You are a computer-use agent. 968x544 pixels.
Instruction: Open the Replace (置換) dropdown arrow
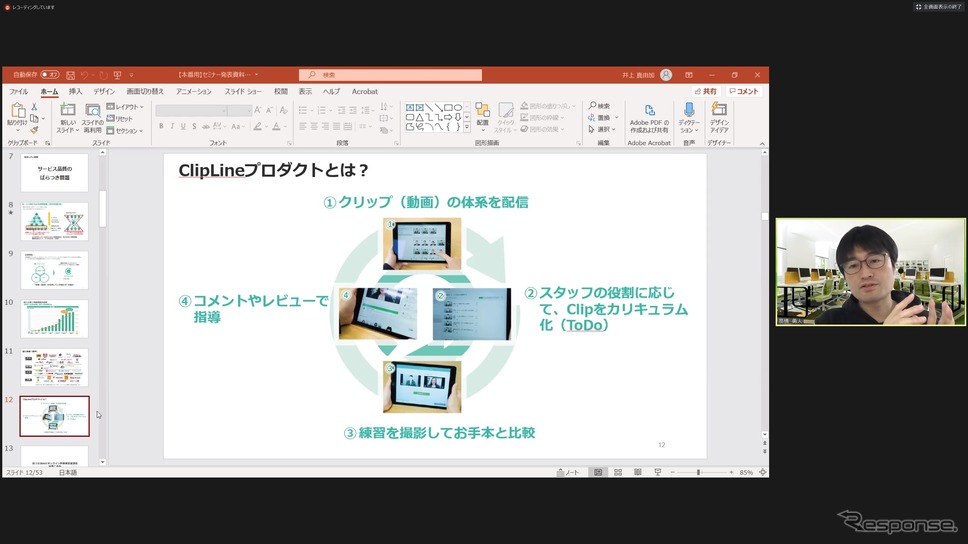616,117
